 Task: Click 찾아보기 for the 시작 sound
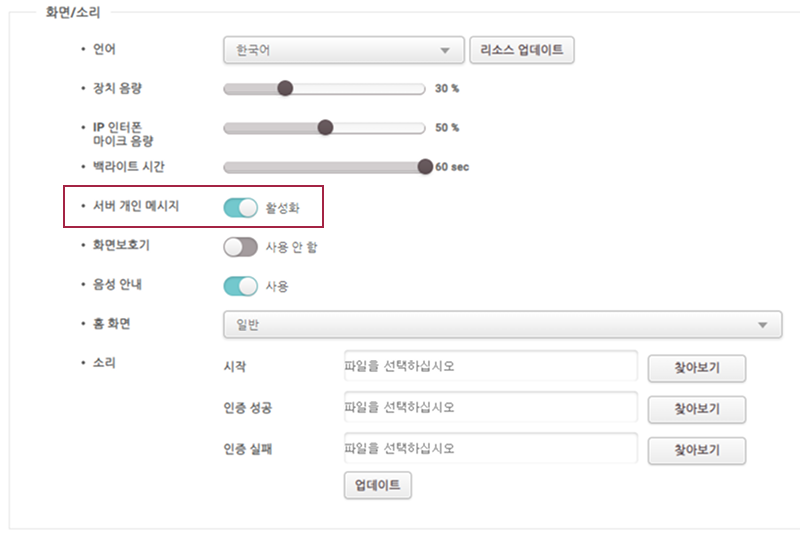tap(697, 368)
